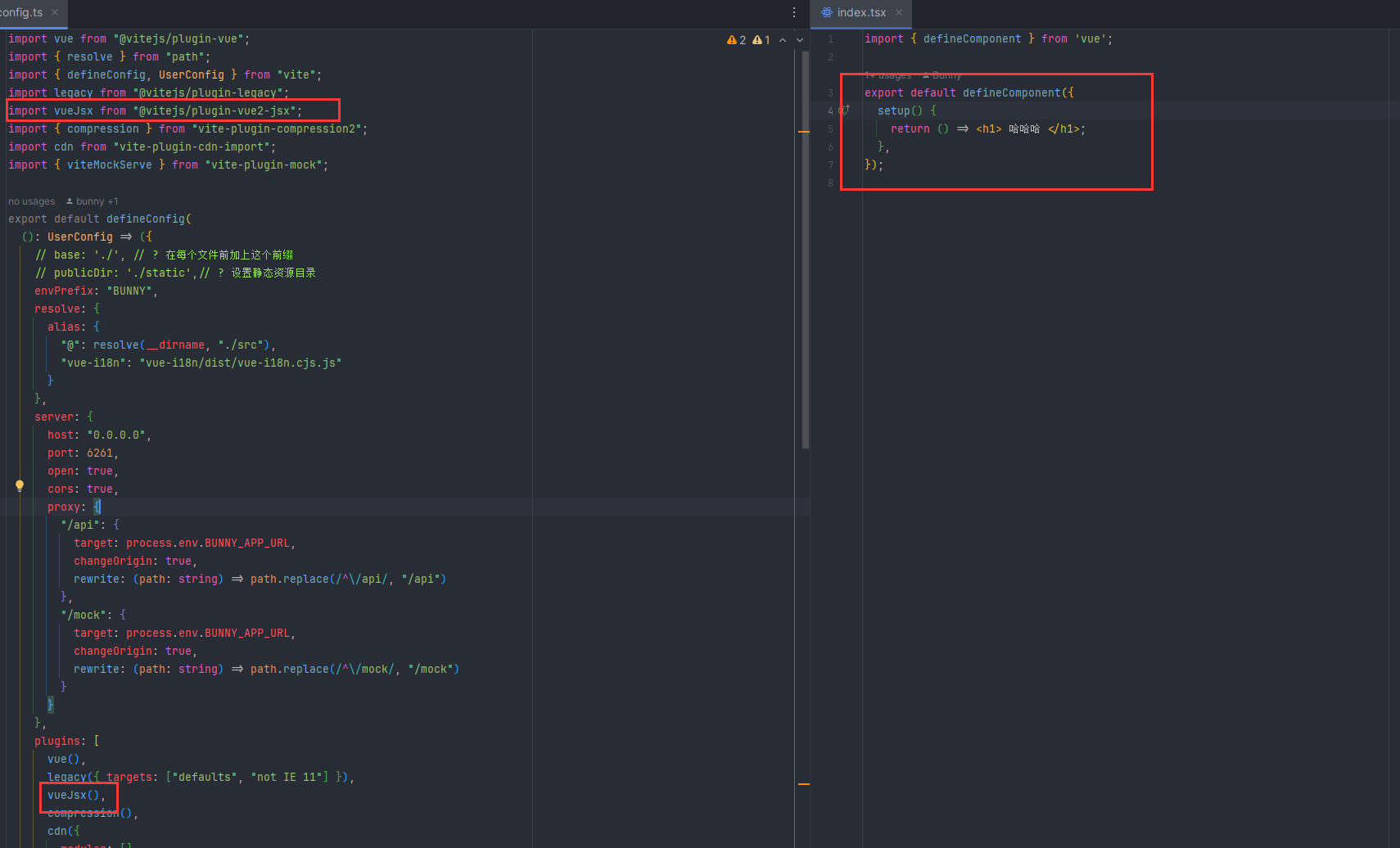Click the upper orange warning stripe mark

pos(804,131)
